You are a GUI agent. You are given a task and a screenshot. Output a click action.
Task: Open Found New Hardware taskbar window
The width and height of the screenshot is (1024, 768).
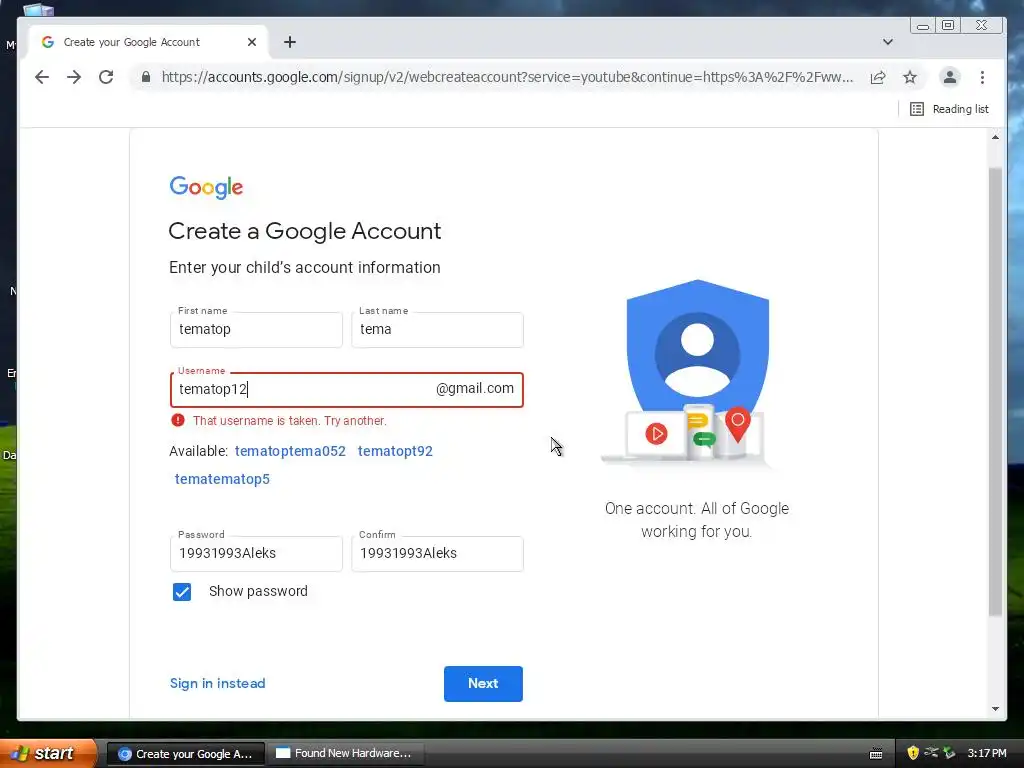(345, 754)
